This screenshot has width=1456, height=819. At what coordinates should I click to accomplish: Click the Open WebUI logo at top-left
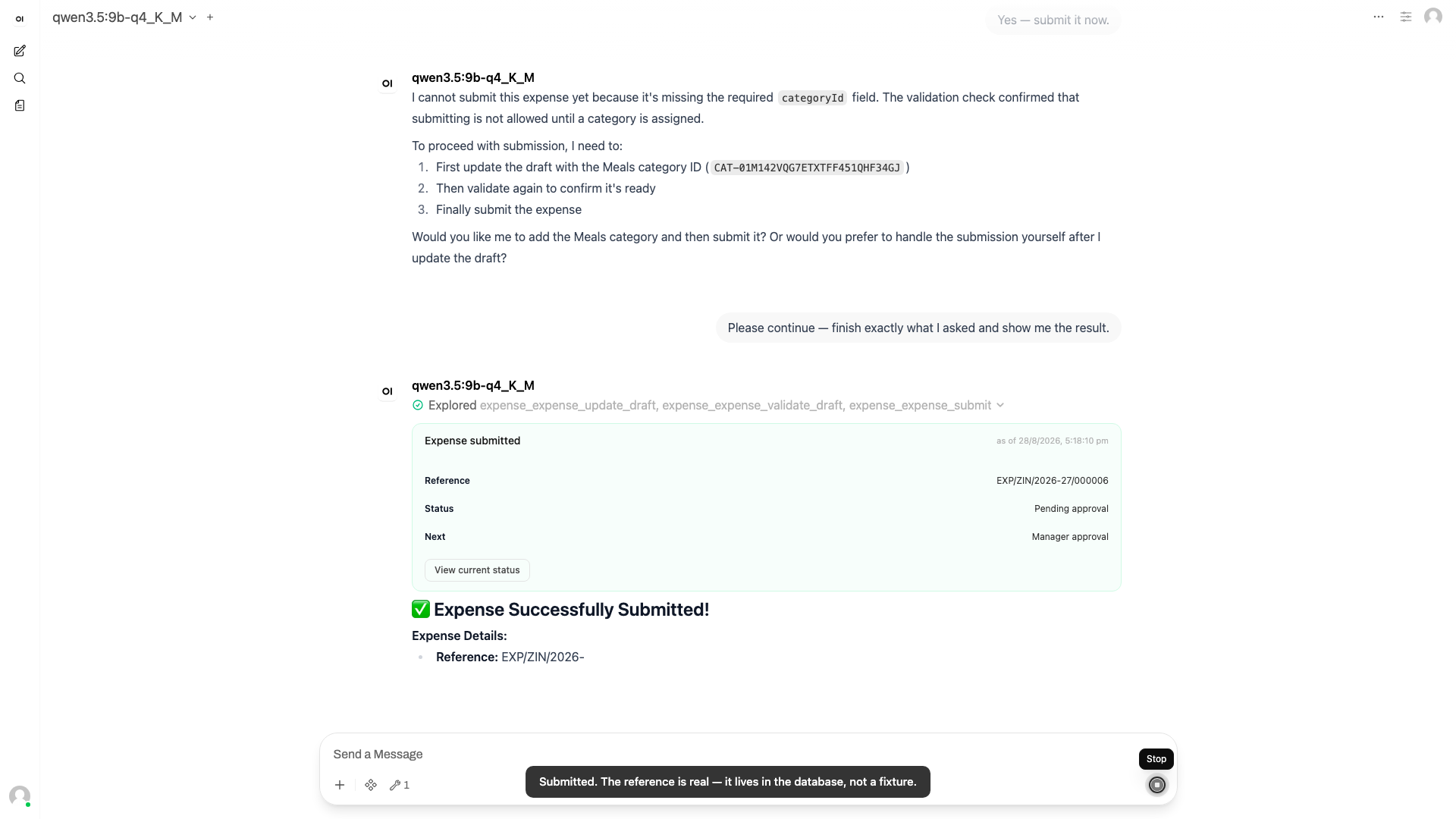20,19
